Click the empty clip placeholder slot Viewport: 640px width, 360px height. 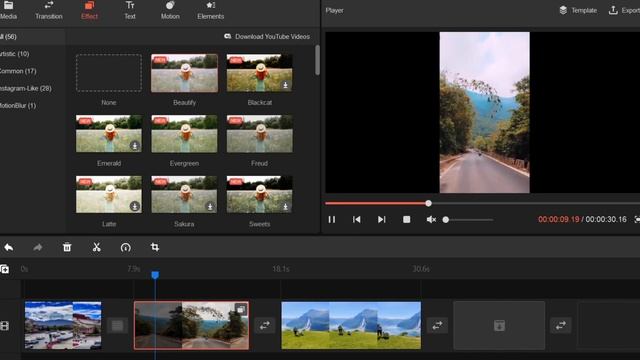[499, 325]
